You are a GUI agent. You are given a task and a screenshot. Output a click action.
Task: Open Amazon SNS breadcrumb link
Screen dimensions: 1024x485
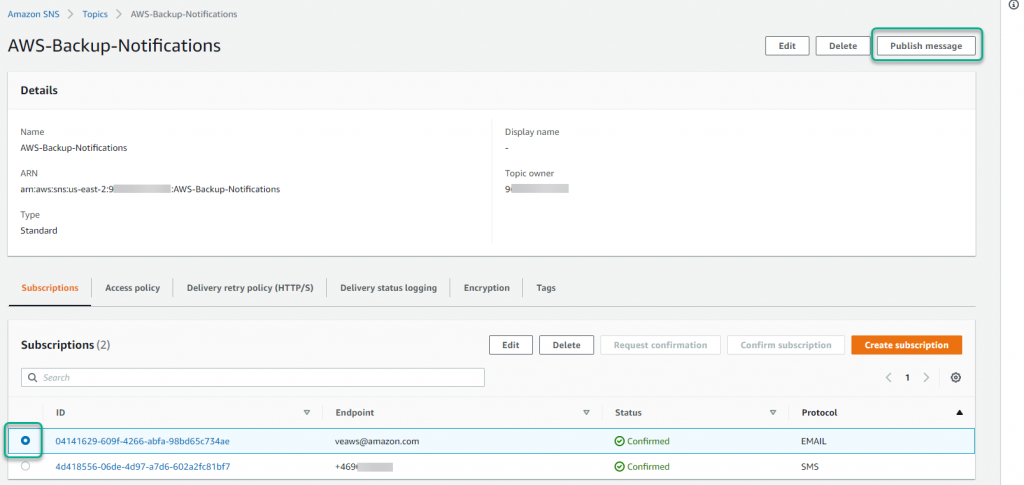click(33, 14)
